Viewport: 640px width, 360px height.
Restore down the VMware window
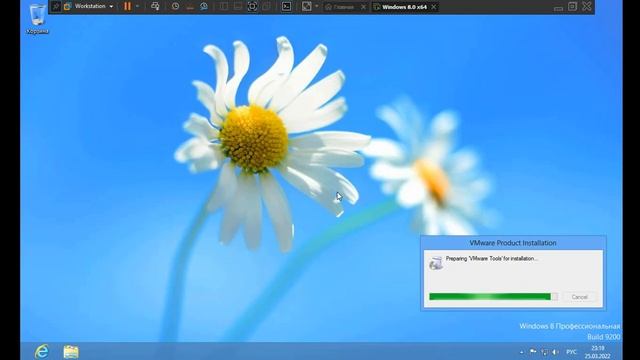tap(572, 7)
